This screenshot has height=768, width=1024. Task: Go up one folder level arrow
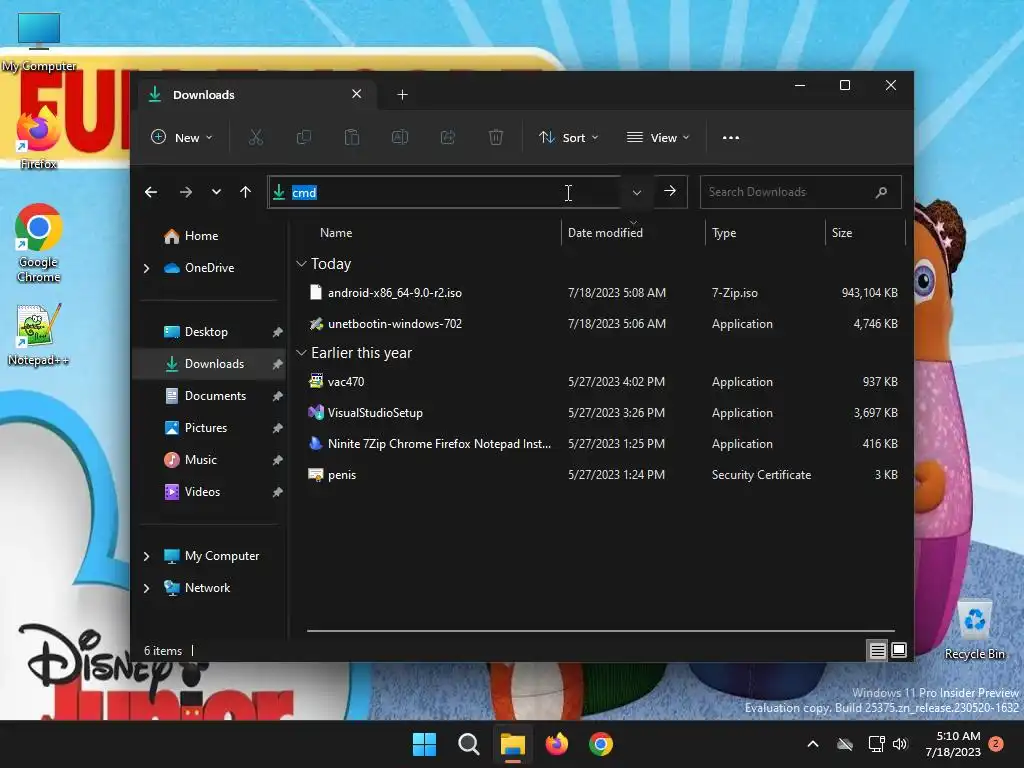coord(246,192)
